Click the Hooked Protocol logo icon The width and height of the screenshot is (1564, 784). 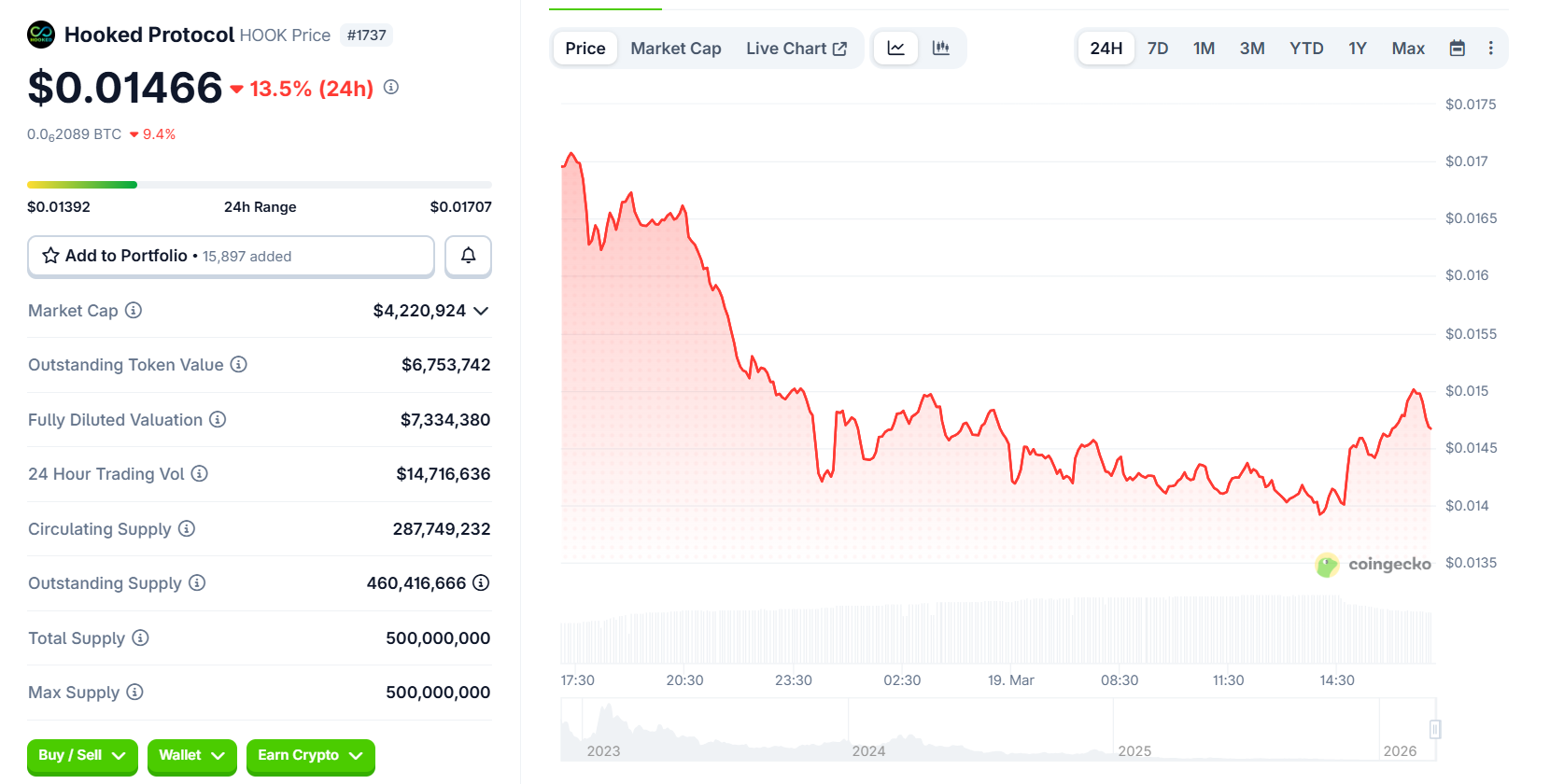[41, 35]
